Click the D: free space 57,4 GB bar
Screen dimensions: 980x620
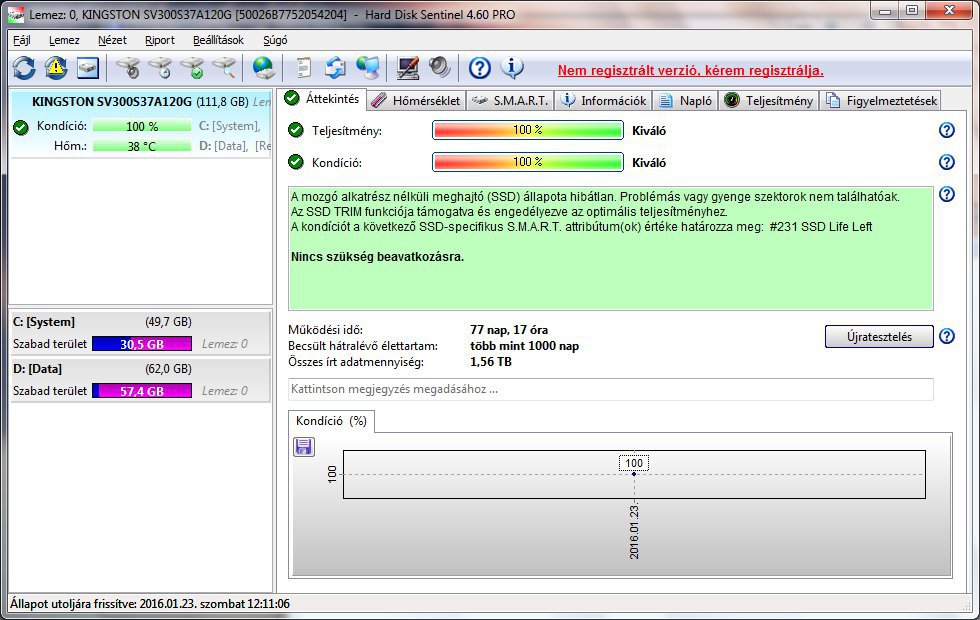[x=142, y=391]
